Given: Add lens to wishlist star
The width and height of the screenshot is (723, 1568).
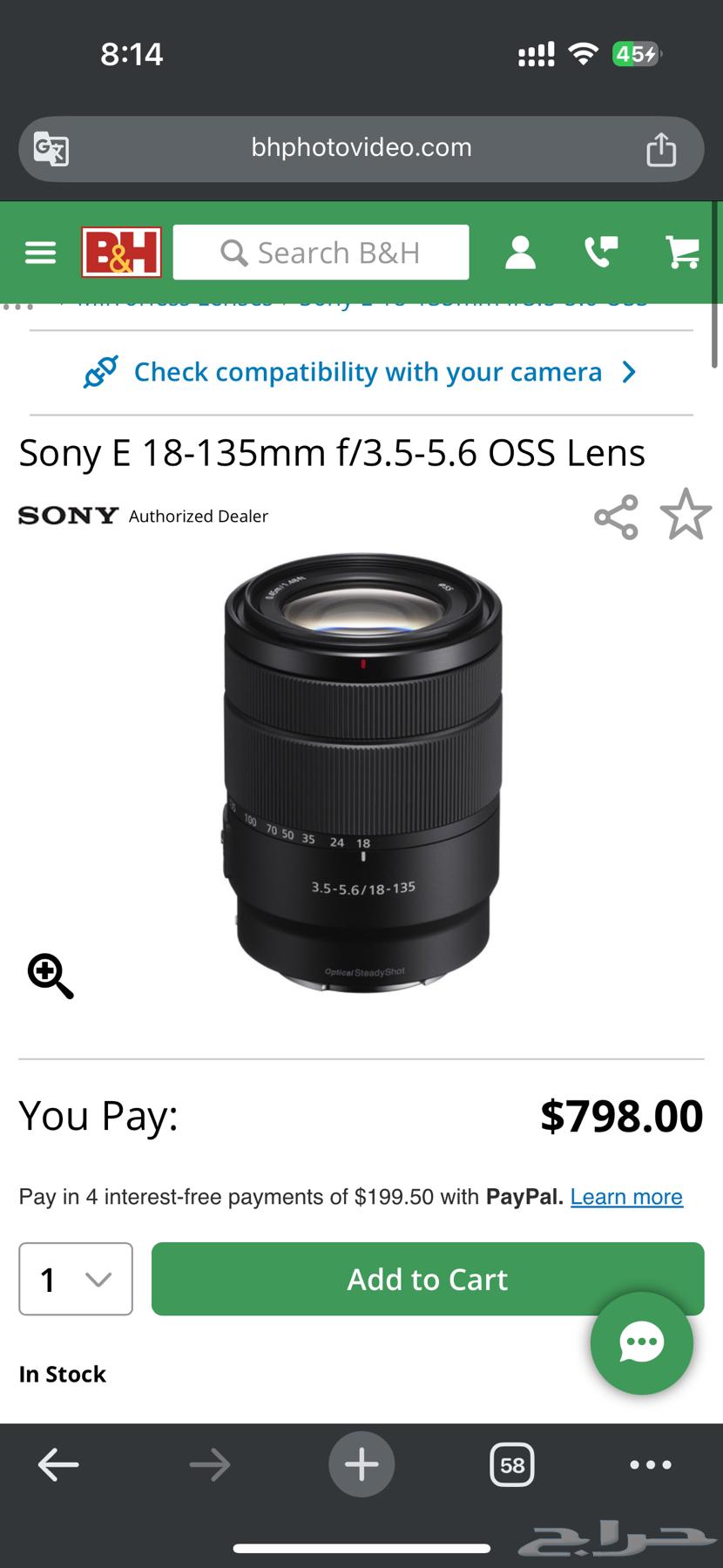Looking at the screenshot, I should pos(686,515).
